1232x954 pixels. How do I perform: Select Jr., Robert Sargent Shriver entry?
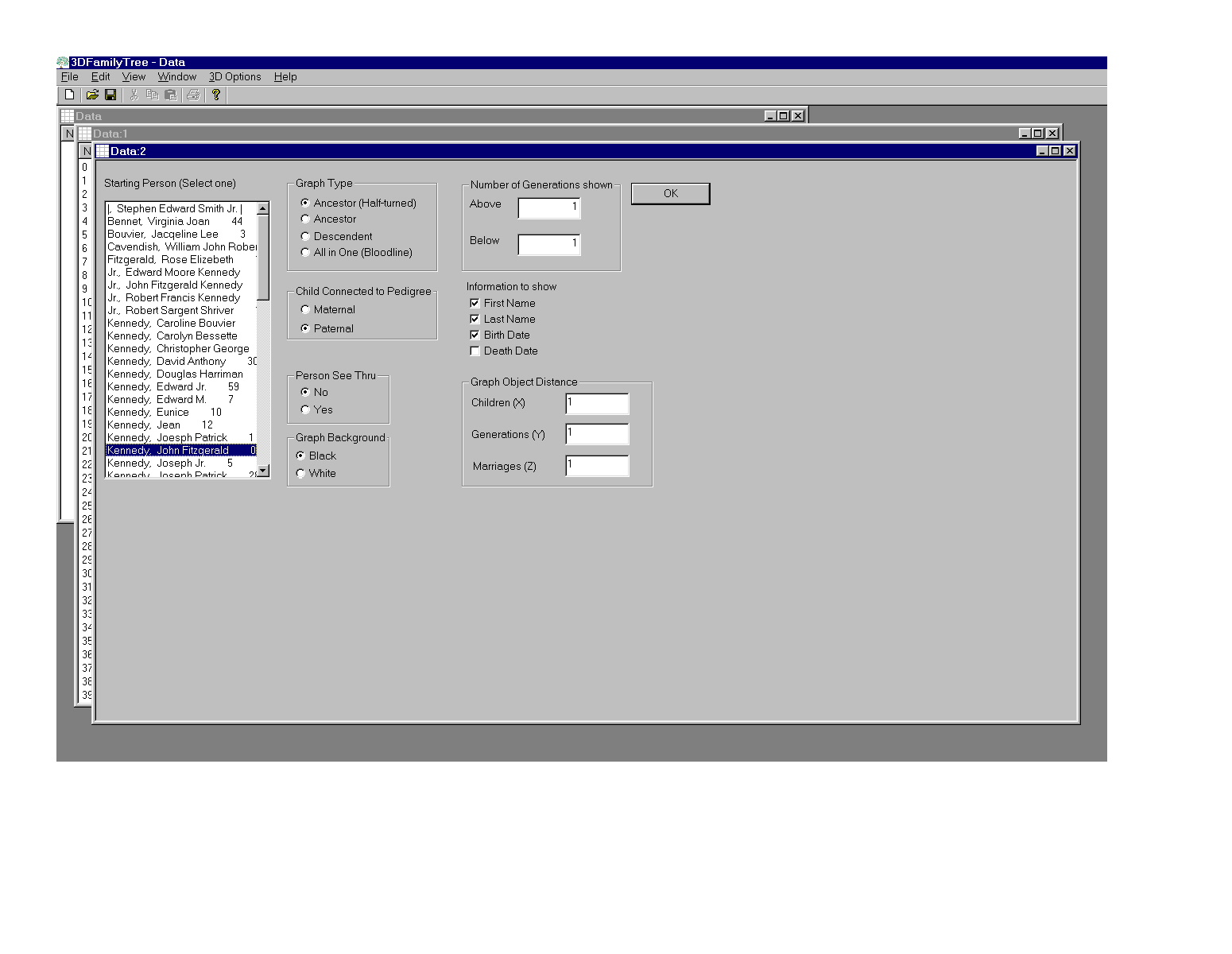(181, 310)
